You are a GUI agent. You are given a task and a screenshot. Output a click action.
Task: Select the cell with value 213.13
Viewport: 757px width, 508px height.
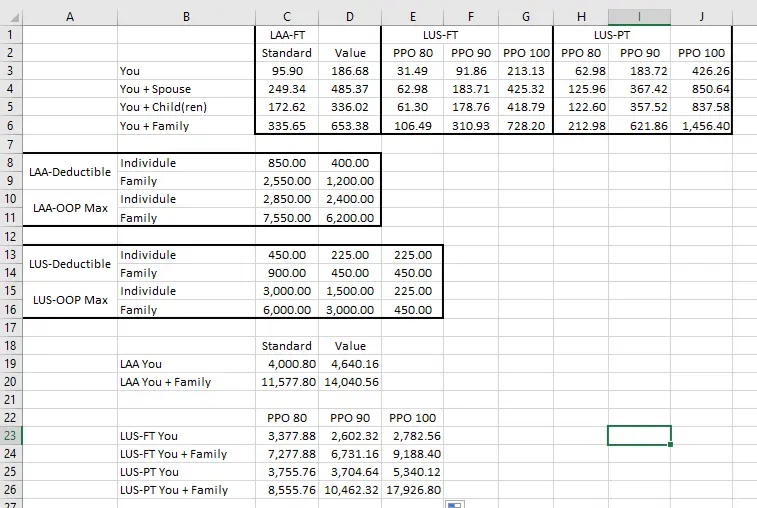(x=525, y=71)
